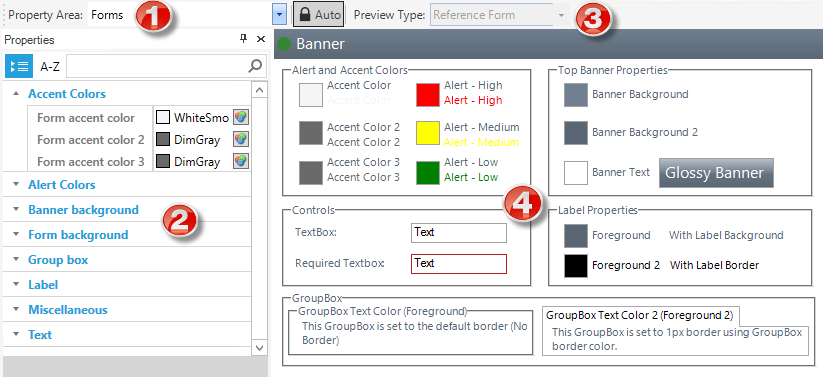This screenshot has width=823, height=377.
Task: Sort properties alphabetically with A-Z
Action: point(50,67)
